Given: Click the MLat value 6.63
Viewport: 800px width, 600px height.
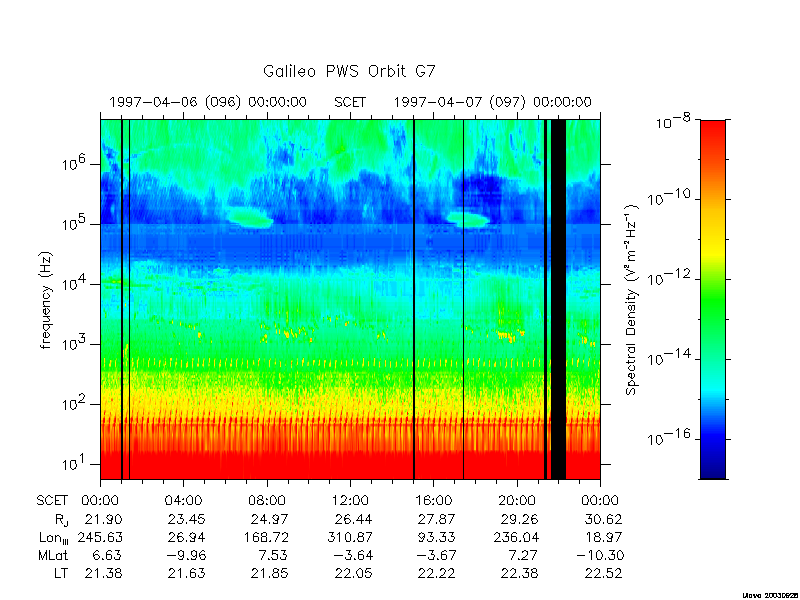Looking at the screenshot, I should 108,555.
